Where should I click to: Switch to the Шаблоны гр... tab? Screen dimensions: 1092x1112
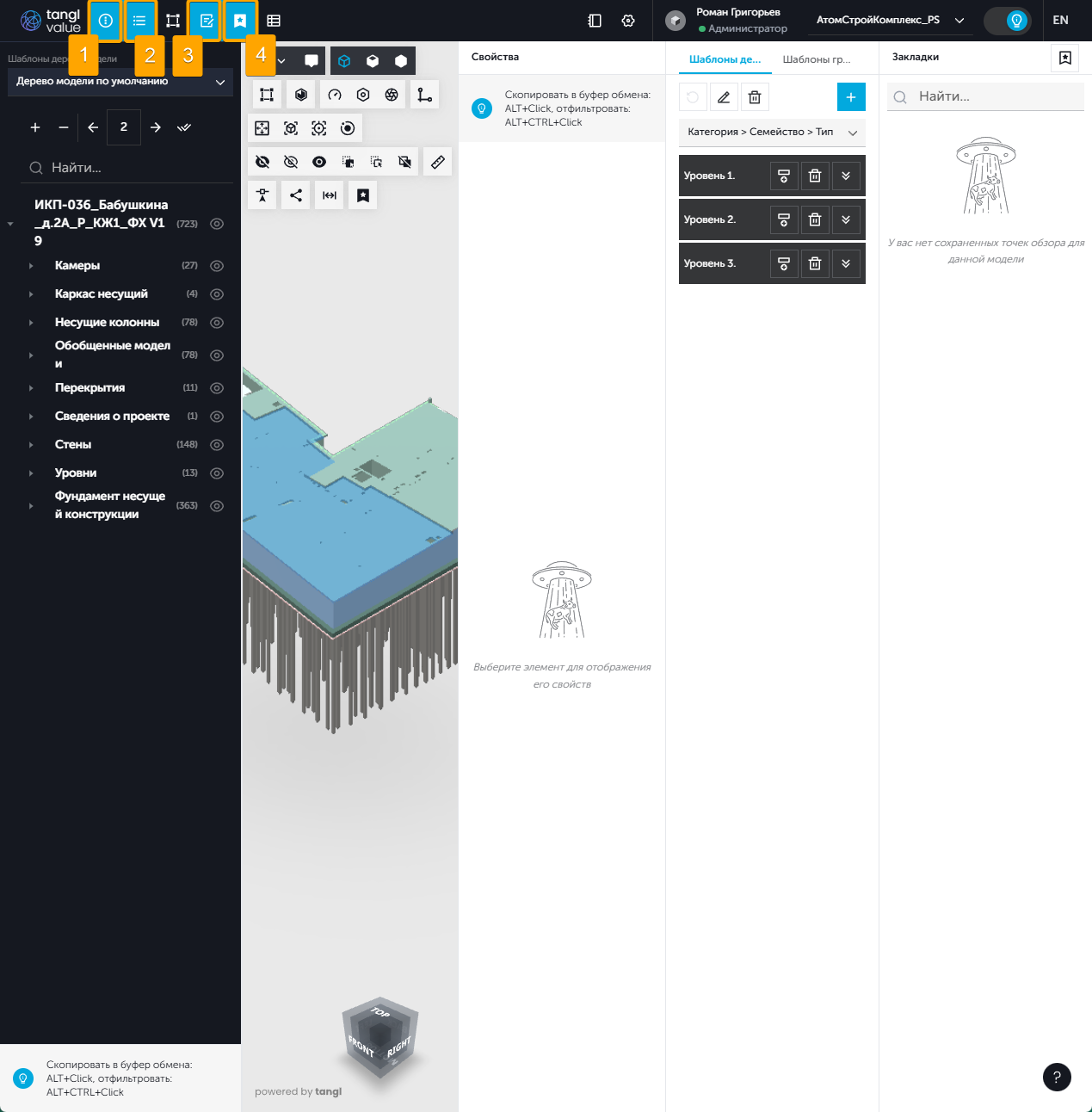tap(816, 59)
